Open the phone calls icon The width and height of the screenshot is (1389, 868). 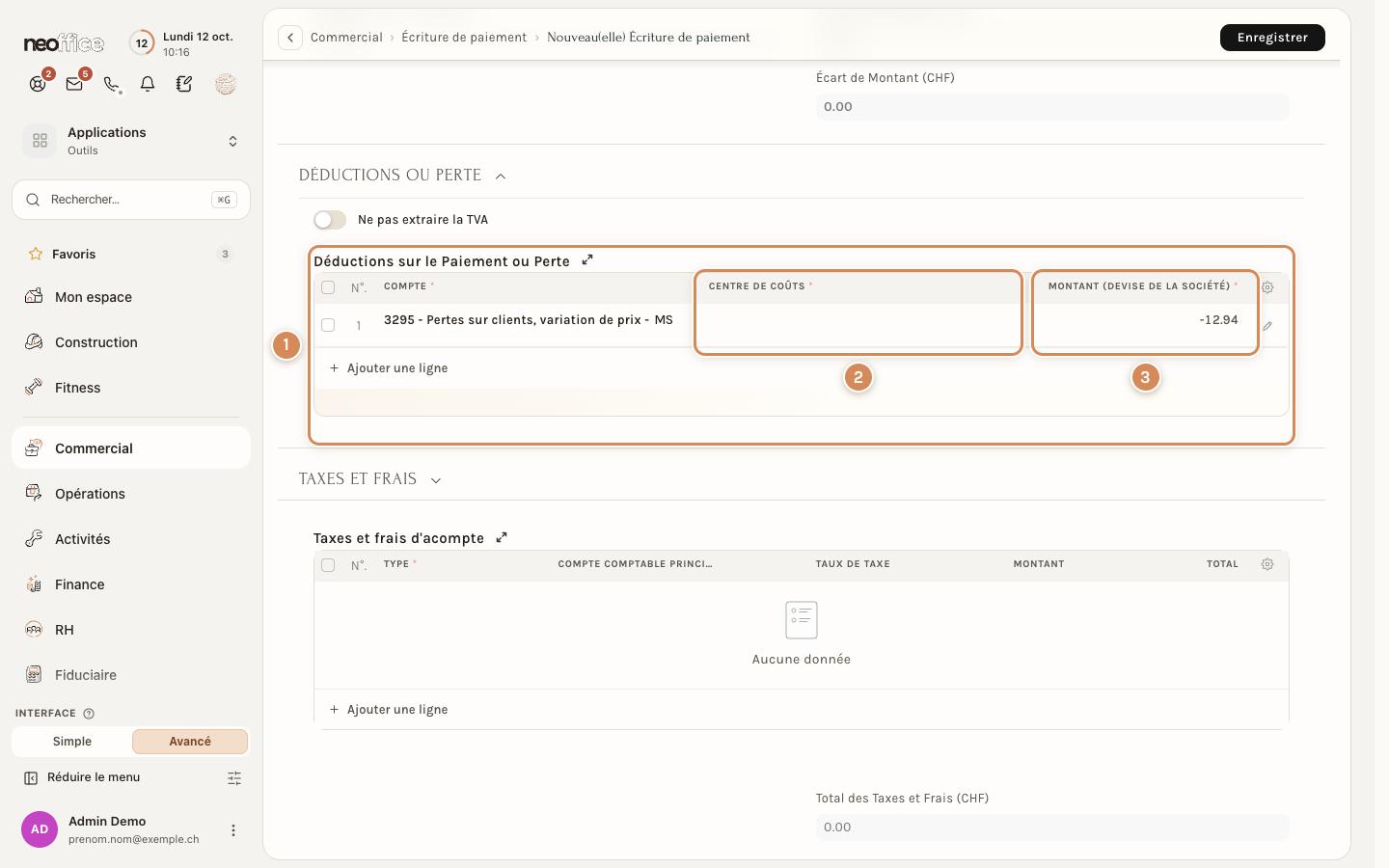click(112, 85)
